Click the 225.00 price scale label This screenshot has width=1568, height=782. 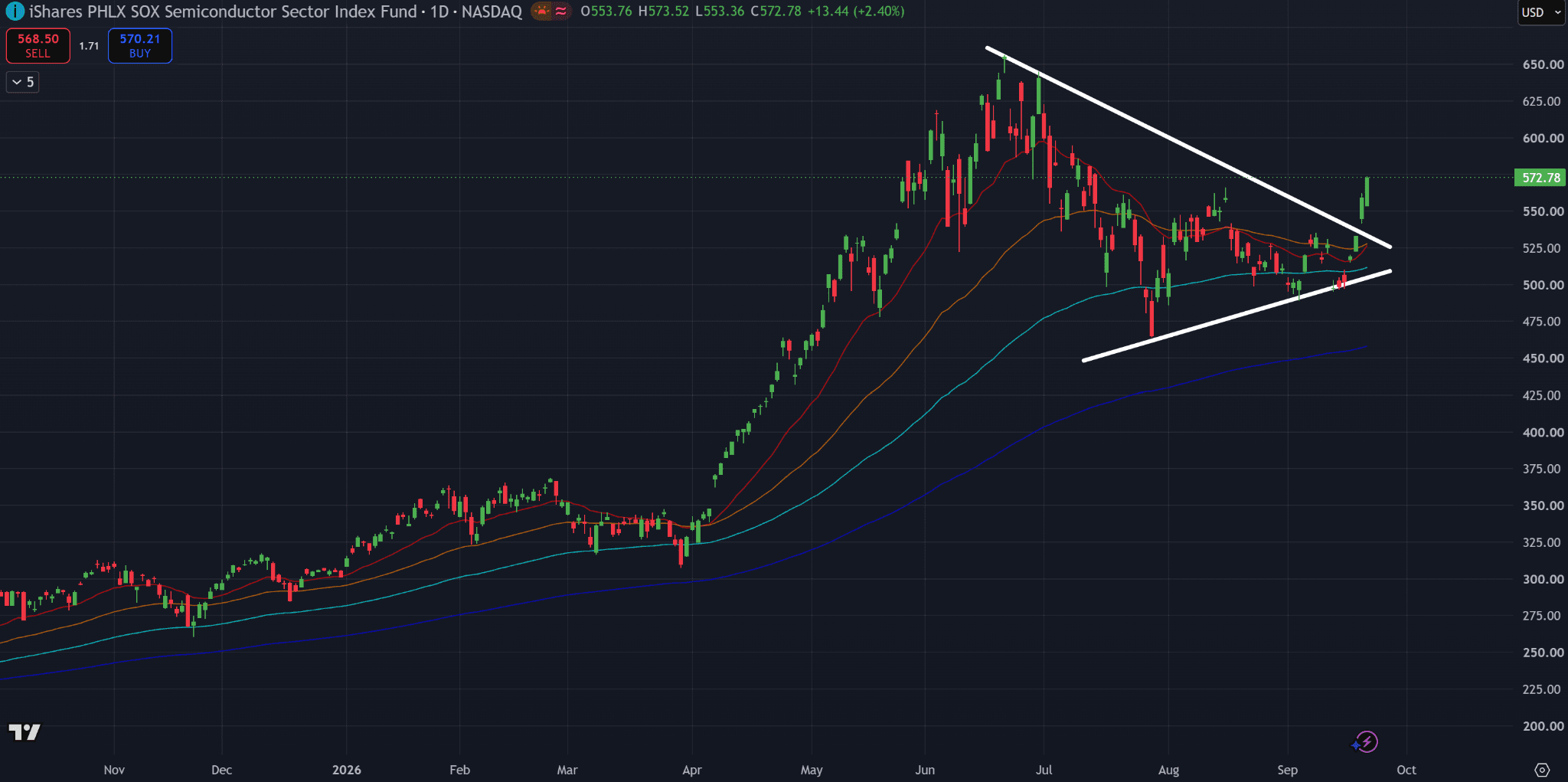[x=1543, y=689]
